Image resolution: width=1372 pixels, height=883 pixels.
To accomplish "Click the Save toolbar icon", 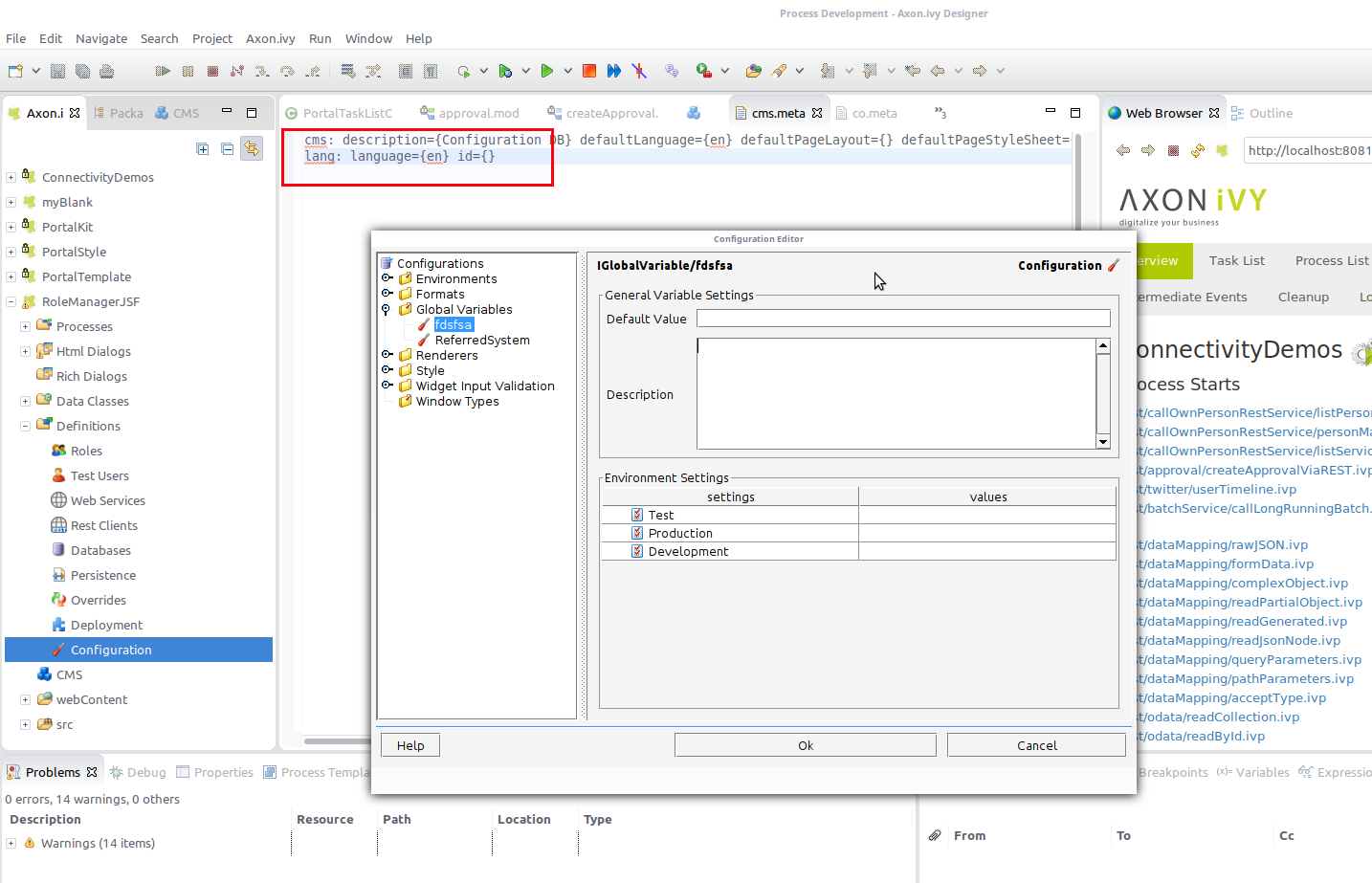I will pyautogui.click(x=57, y=71).
